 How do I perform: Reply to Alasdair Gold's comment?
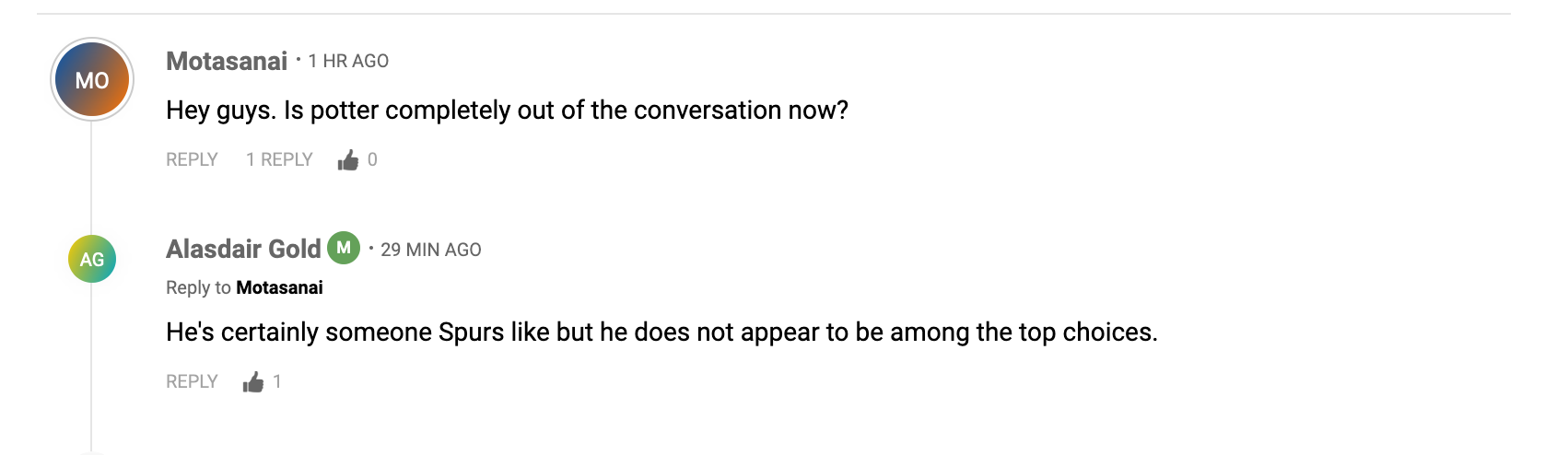point(192,381)
